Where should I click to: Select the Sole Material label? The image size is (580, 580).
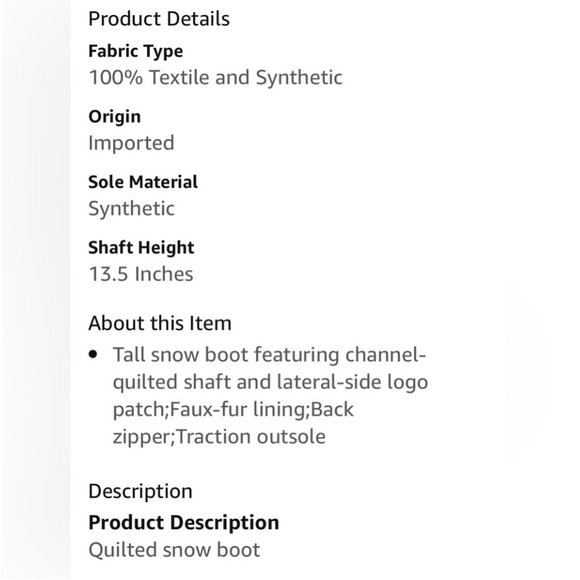coord(143,182)
